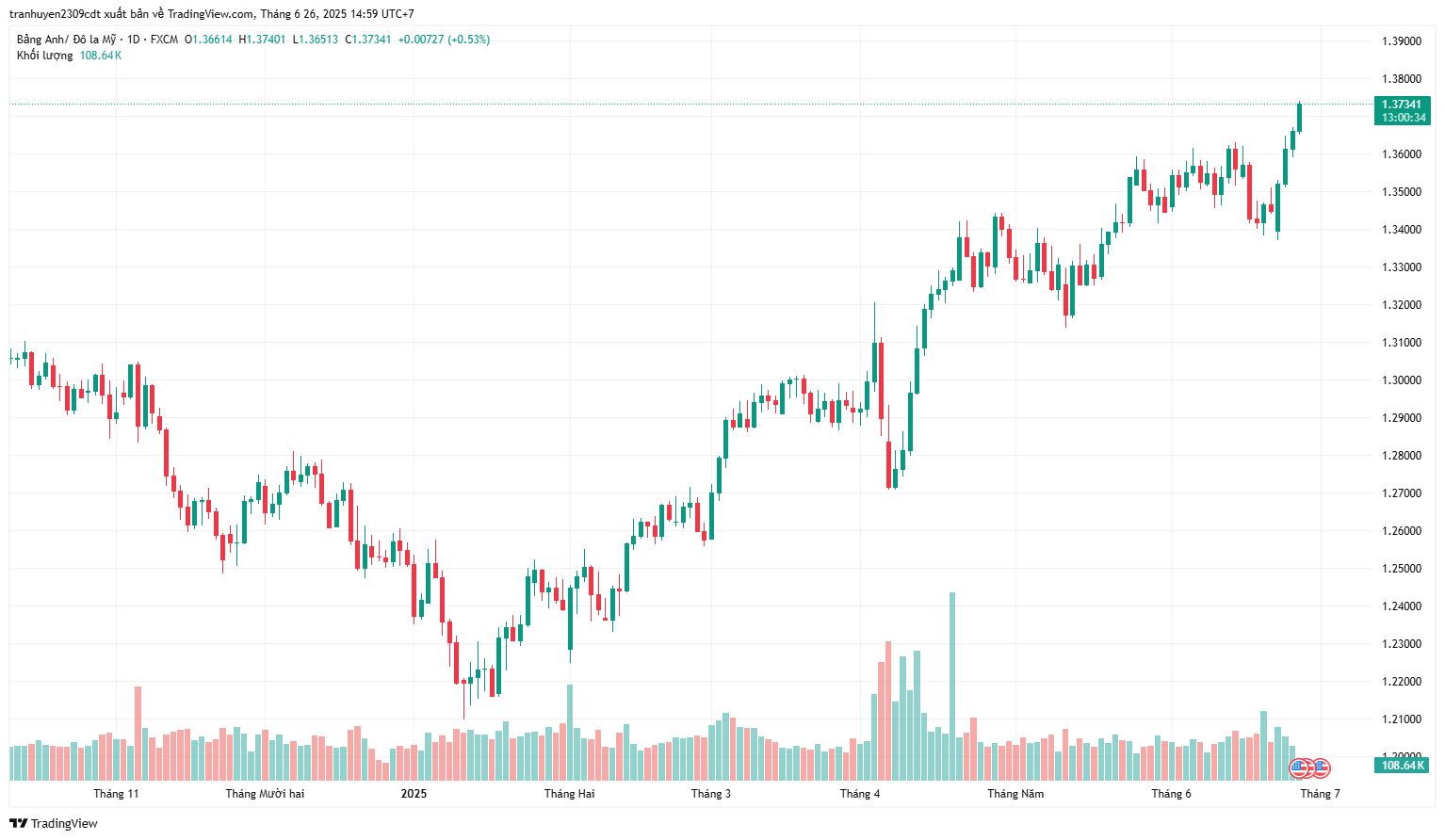Click the Tháng 4 time axis label
Viewport: 1445px width, 840px height.
(x=860, y=794)
